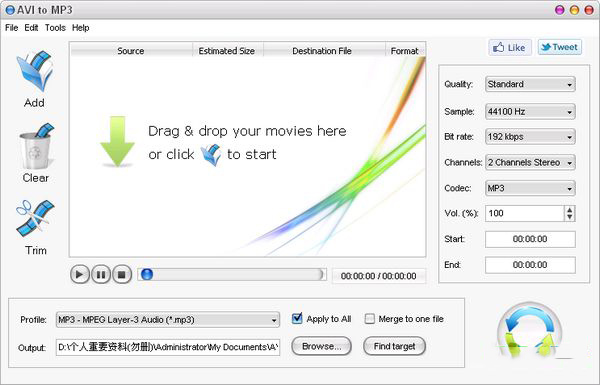Click the Browse... button
600x385 pixels.
[x=321, y=346]
